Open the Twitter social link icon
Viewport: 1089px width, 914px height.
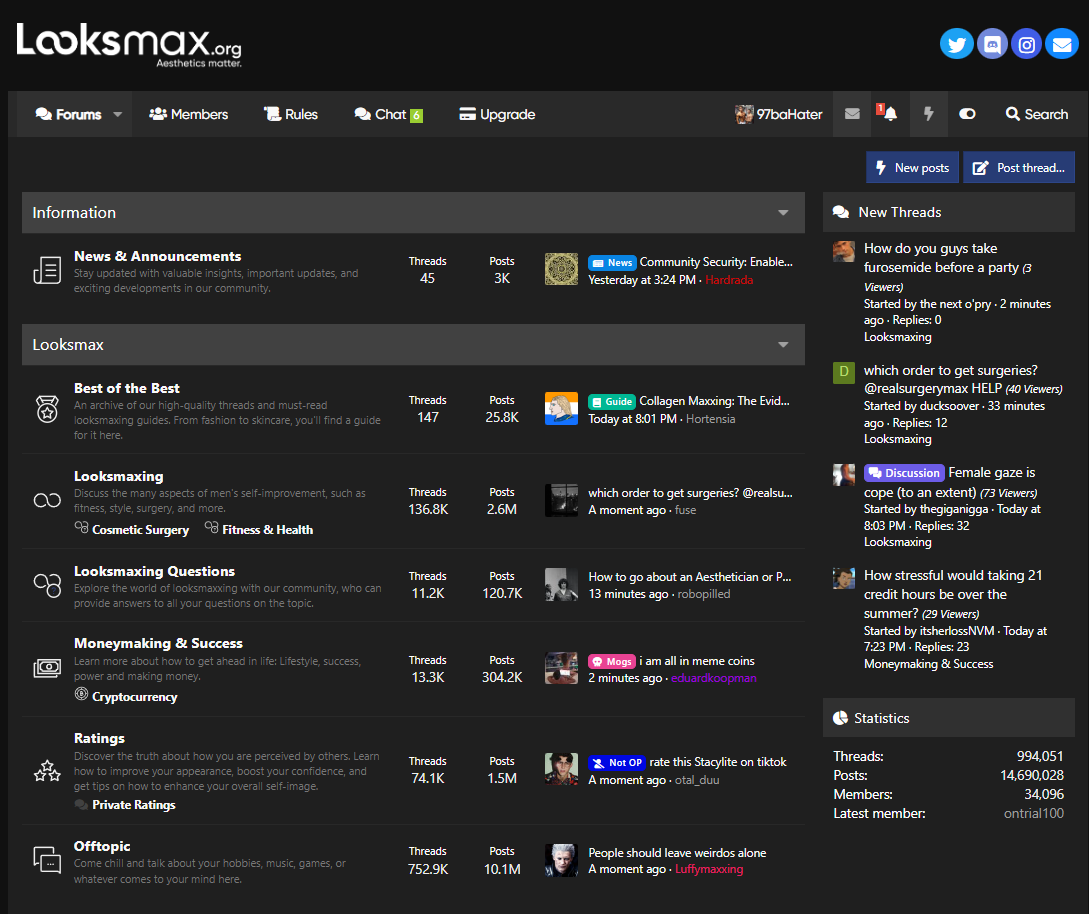tap(956, 44)
